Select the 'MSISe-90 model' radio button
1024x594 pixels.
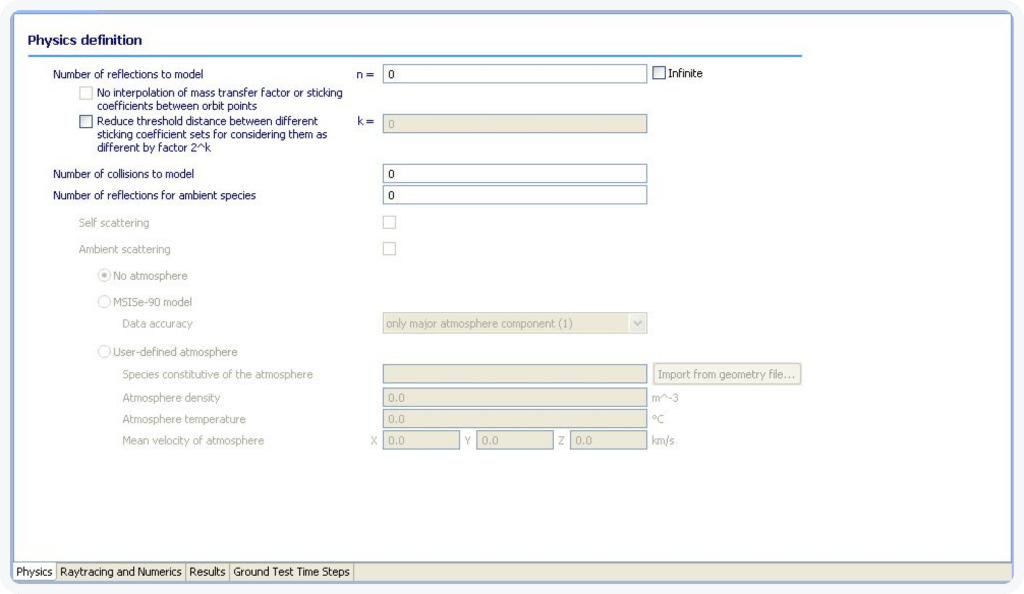click(x=104, y=301)
